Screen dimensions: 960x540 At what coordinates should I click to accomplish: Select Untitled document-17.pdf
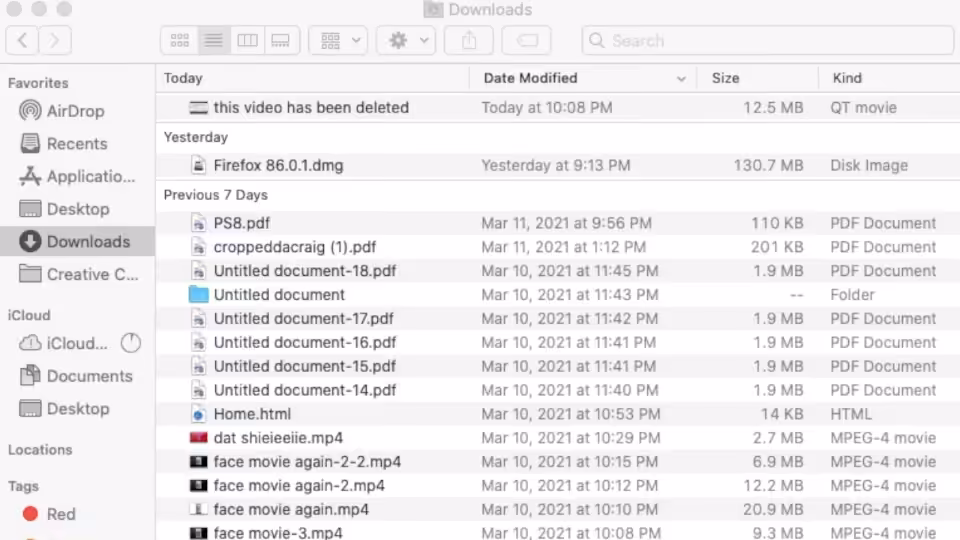(x=558, y=318)
